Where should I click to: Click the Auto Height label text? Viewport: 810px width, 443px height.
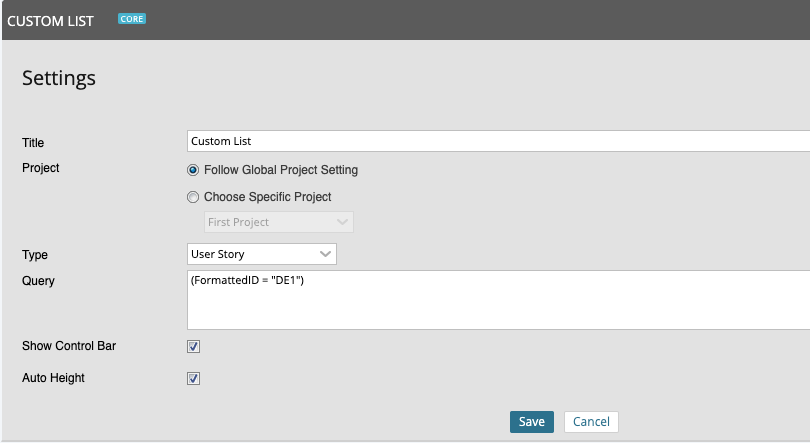pos(55,378)
